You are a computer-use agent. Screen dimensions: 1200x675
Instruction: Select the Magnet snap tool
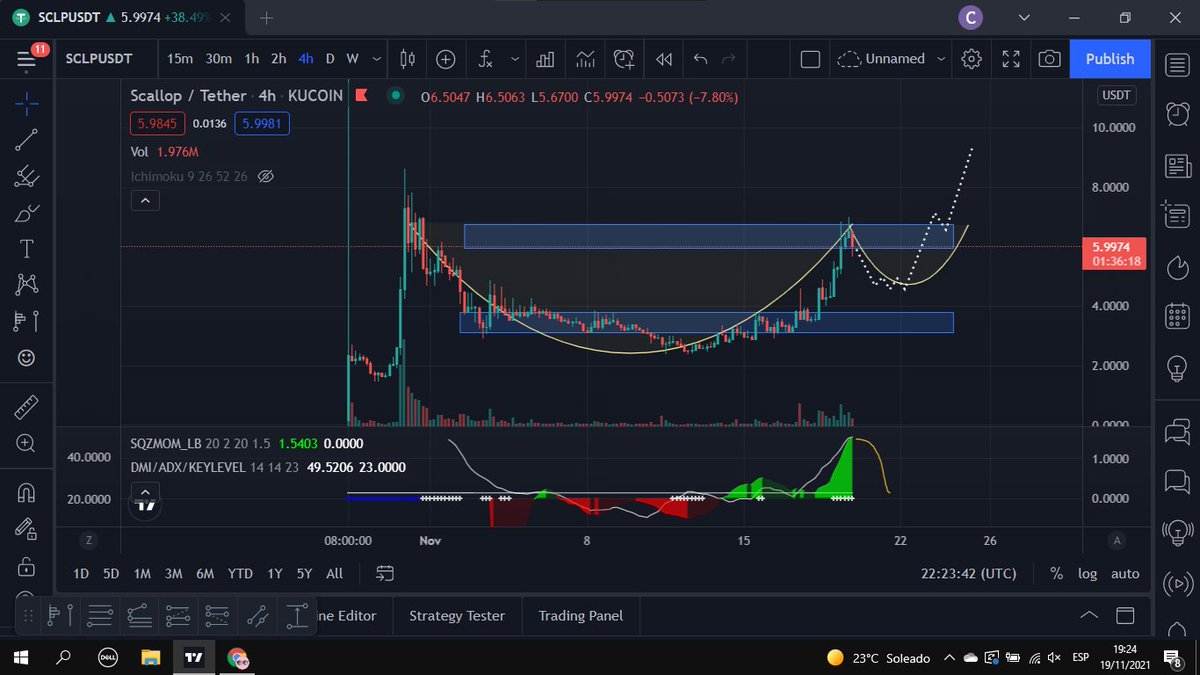click(x=25, y=492)
